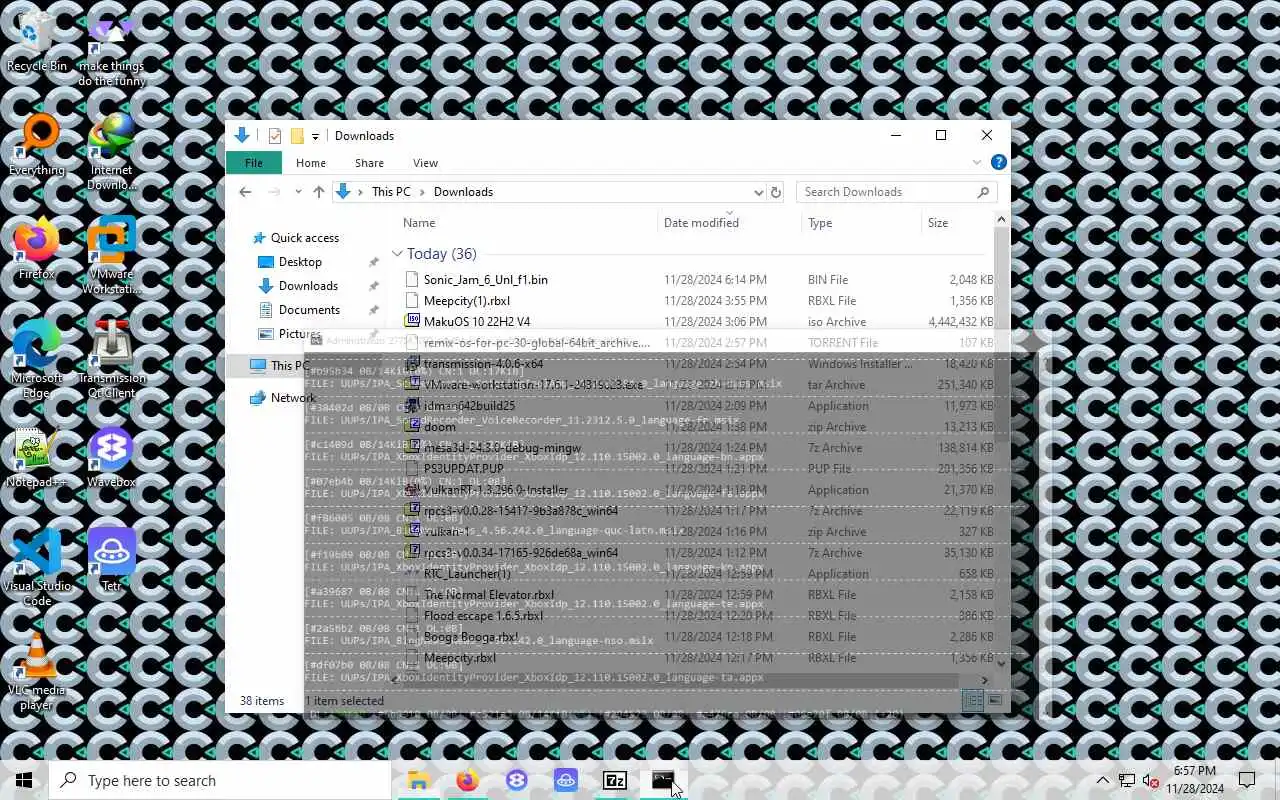
Task: Click the chevron before This PC in breadcrumb
Action: [360, 192]
